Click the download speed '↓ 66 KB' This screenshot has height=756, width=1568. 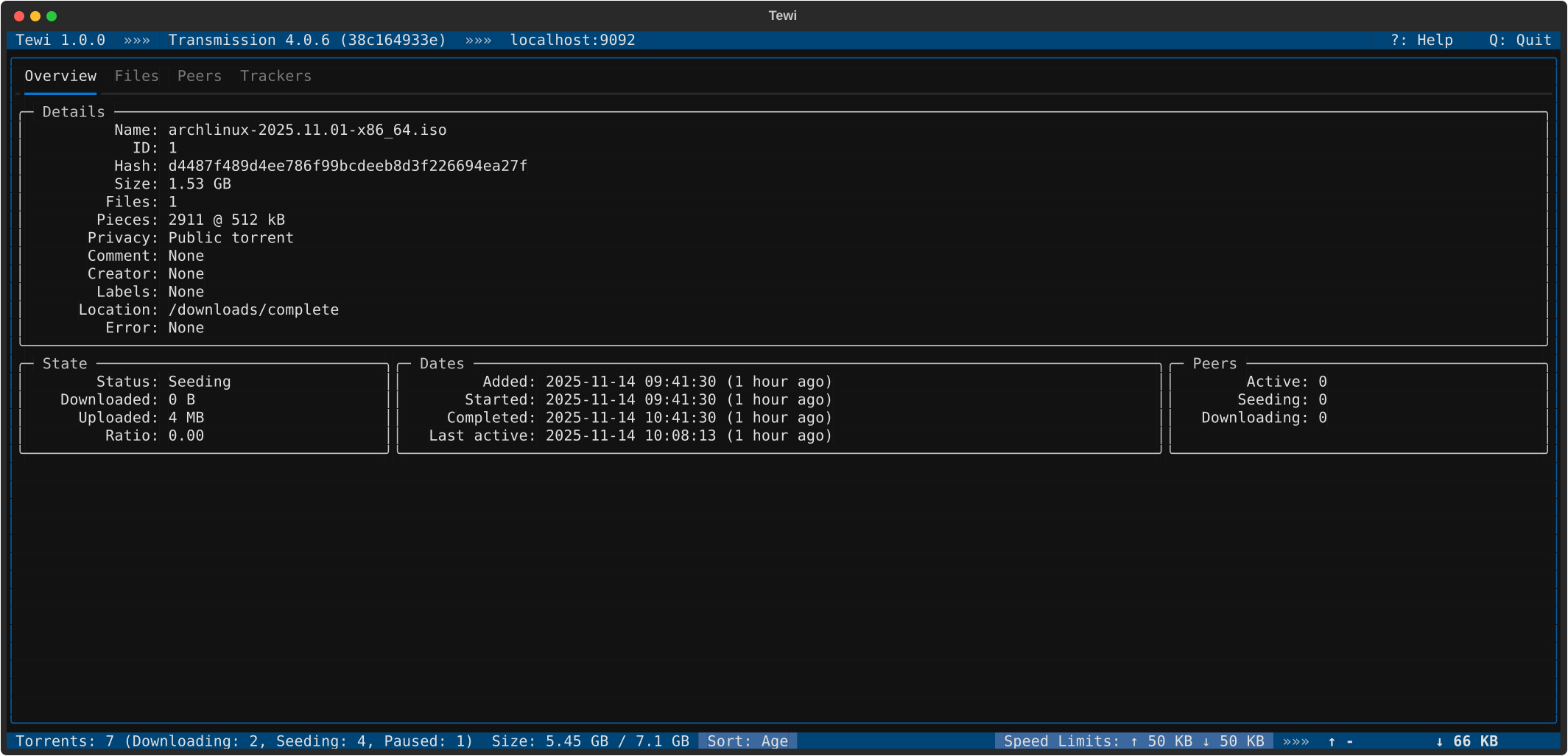coord(1467,741)
